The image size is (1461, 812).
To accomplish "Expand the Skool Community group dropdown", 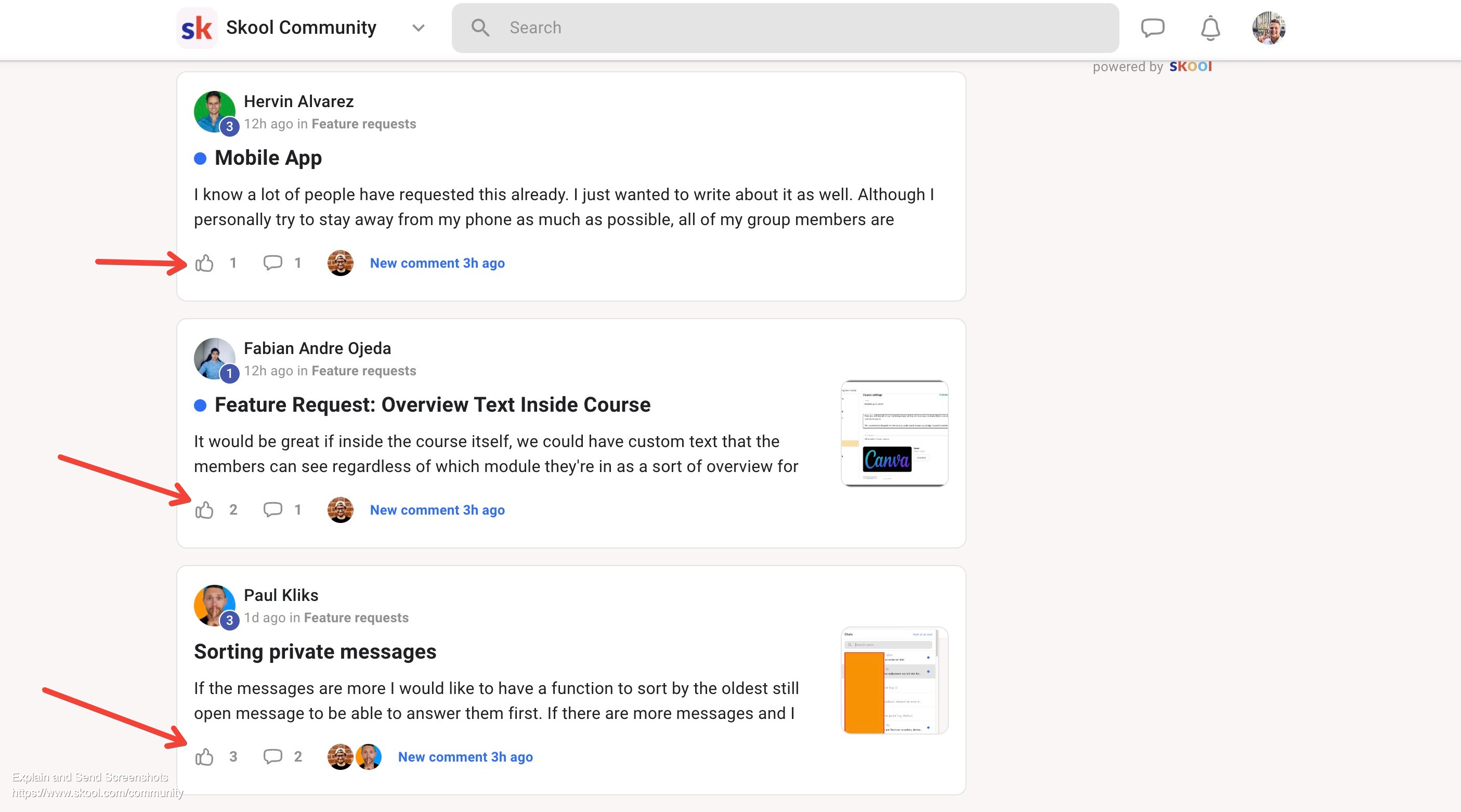I will click(418, 28).
